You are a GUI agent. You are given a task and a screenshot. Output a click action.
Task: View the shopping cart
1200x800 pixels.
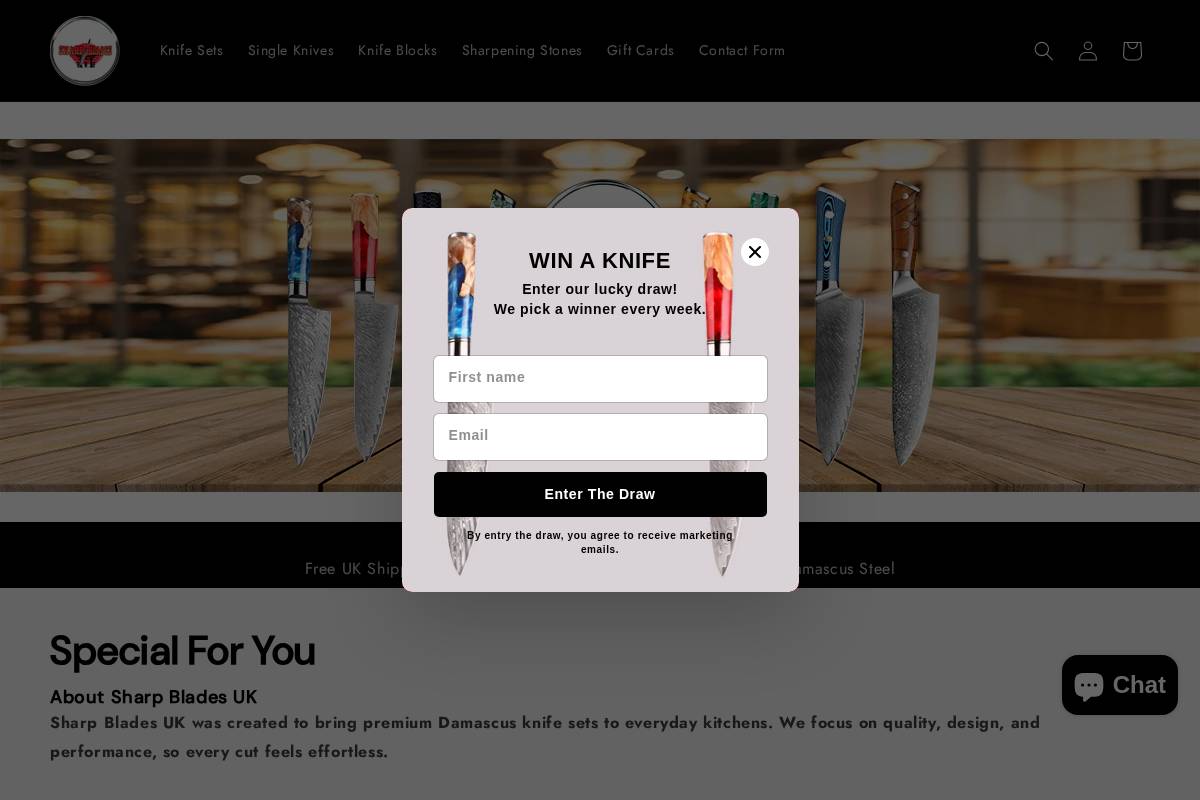pos(1132,51)
